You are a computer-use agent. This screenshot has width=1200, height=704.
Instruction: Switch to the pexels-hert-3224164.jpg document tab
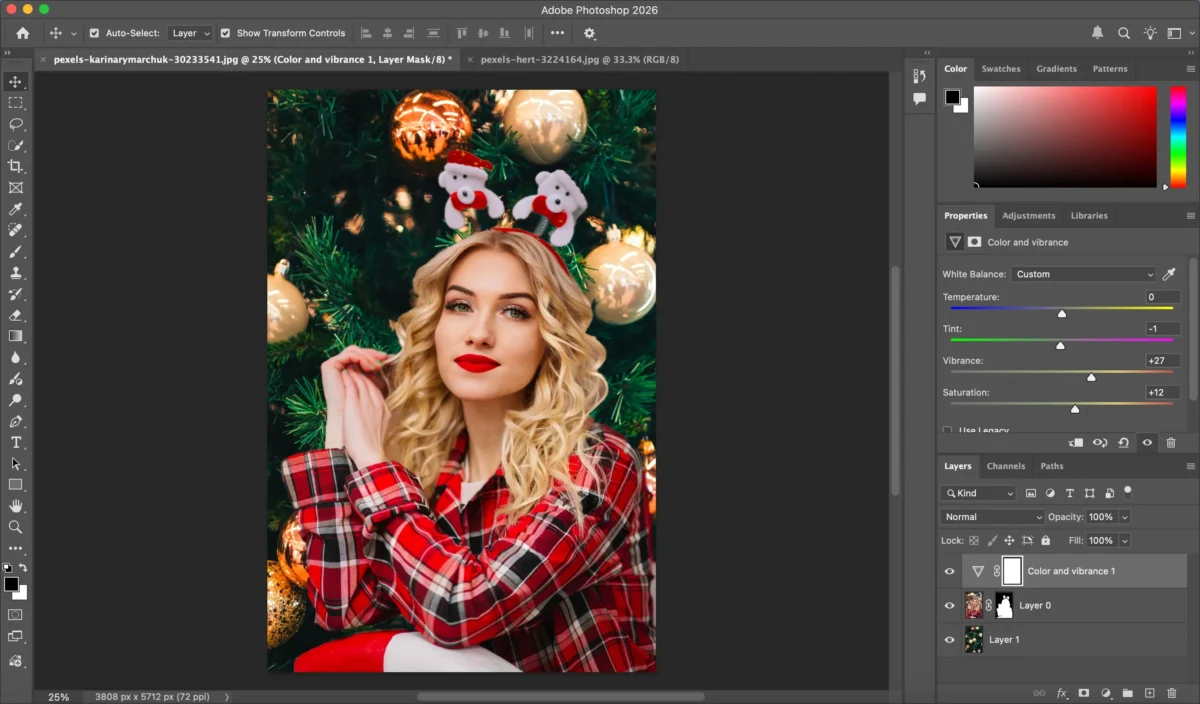(x=581, y=59)
